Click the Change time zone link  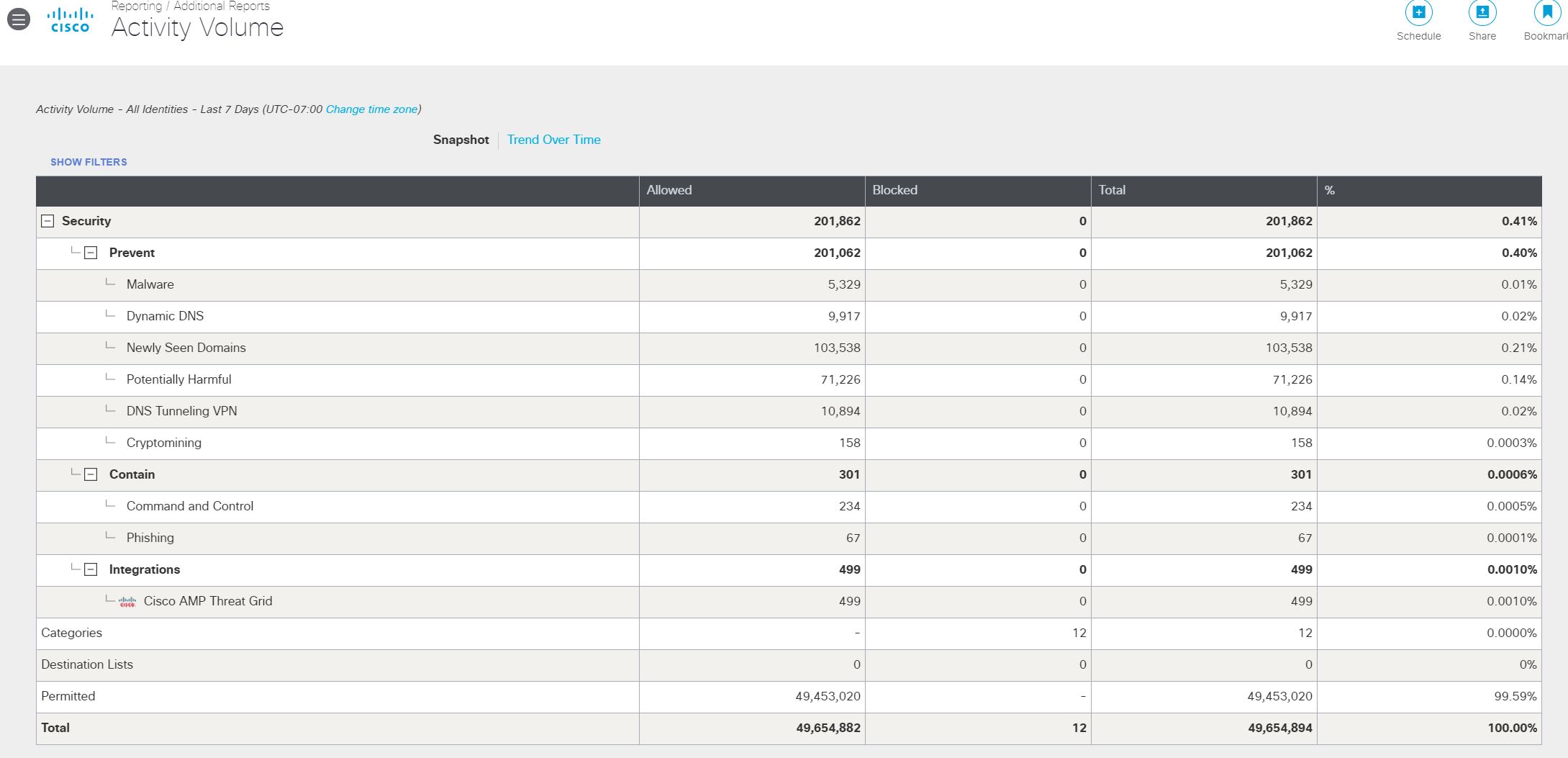point(371,109)
